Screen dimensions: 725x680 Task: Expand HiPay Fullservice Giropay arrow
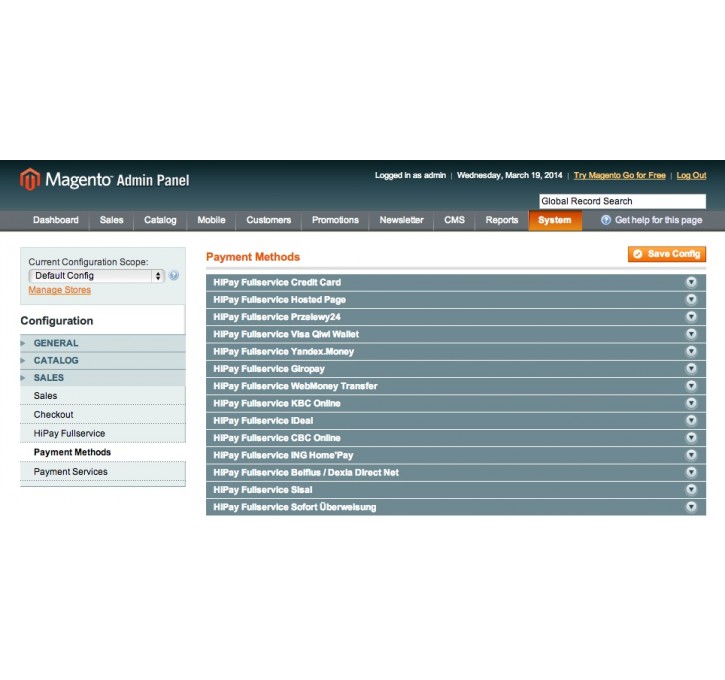point(691,368)
